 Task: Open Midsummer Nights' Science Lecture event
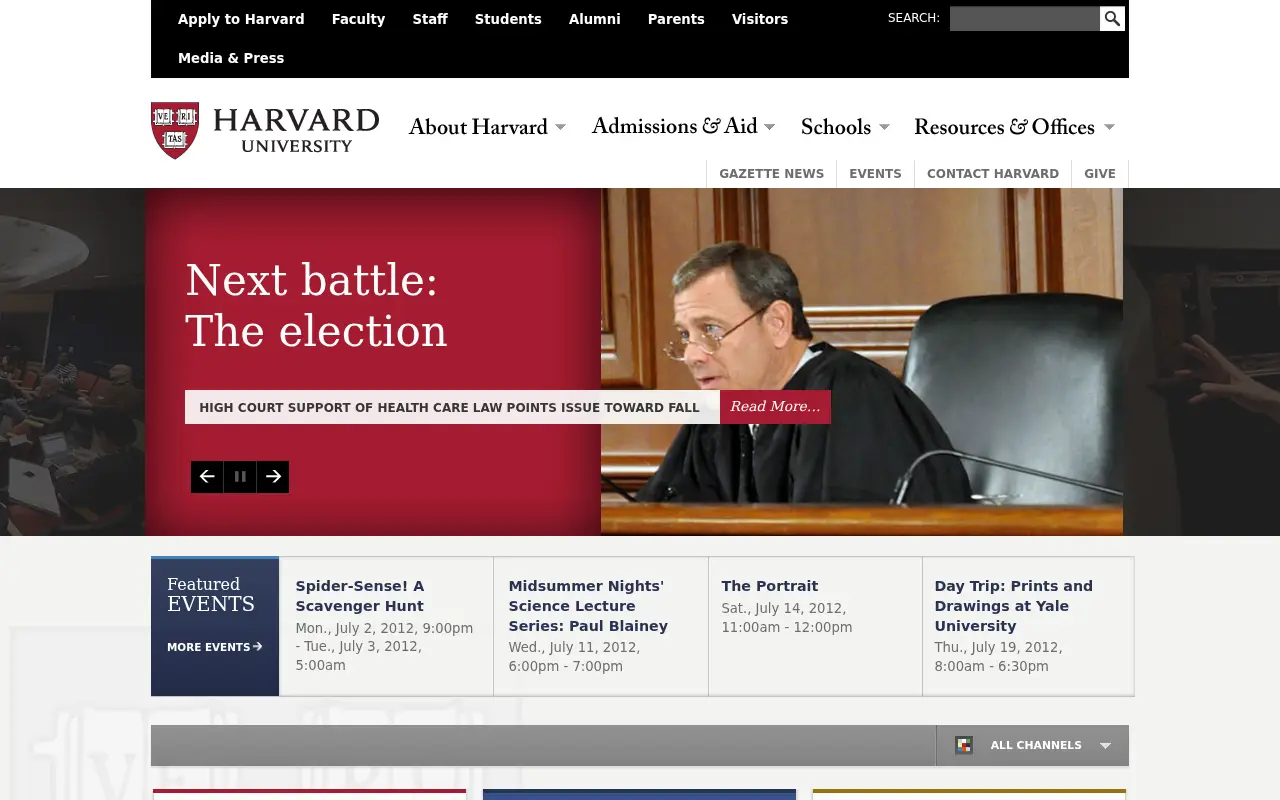(588, 606)
